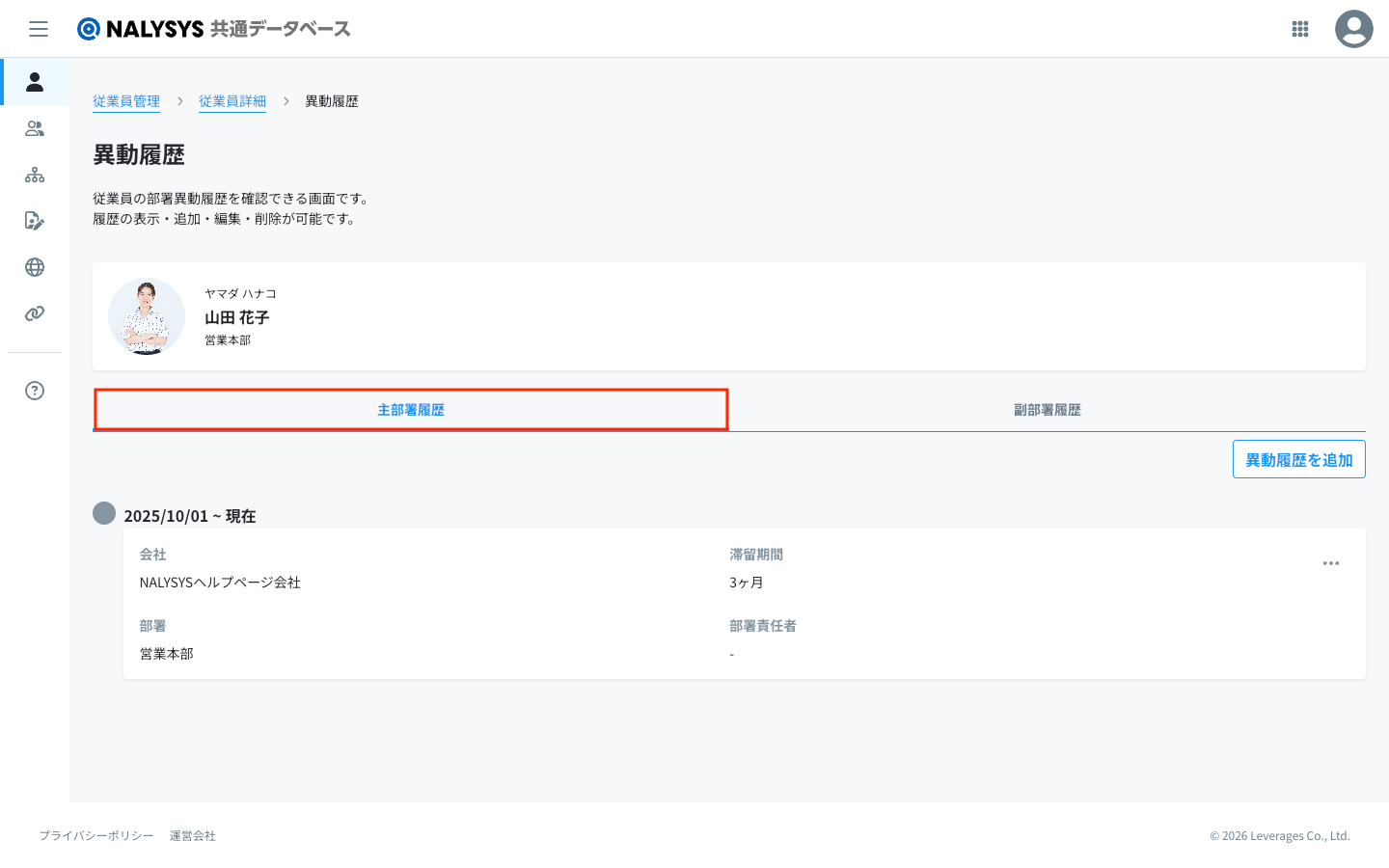Click the 異動履歴を追加 button

1298,460
